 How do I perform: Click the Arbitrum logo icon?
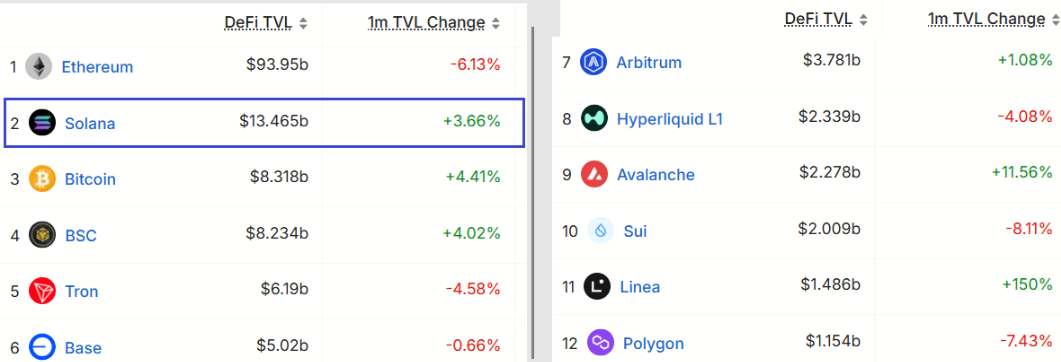593,62
